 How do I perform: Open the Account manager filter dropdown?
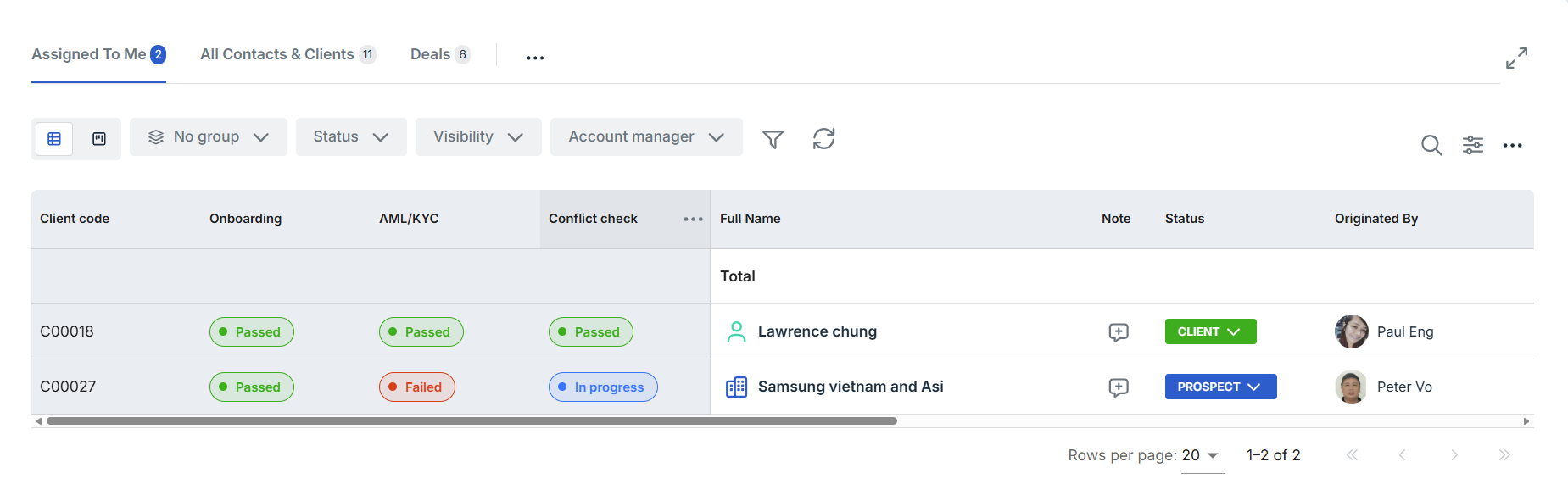point(646,136)
